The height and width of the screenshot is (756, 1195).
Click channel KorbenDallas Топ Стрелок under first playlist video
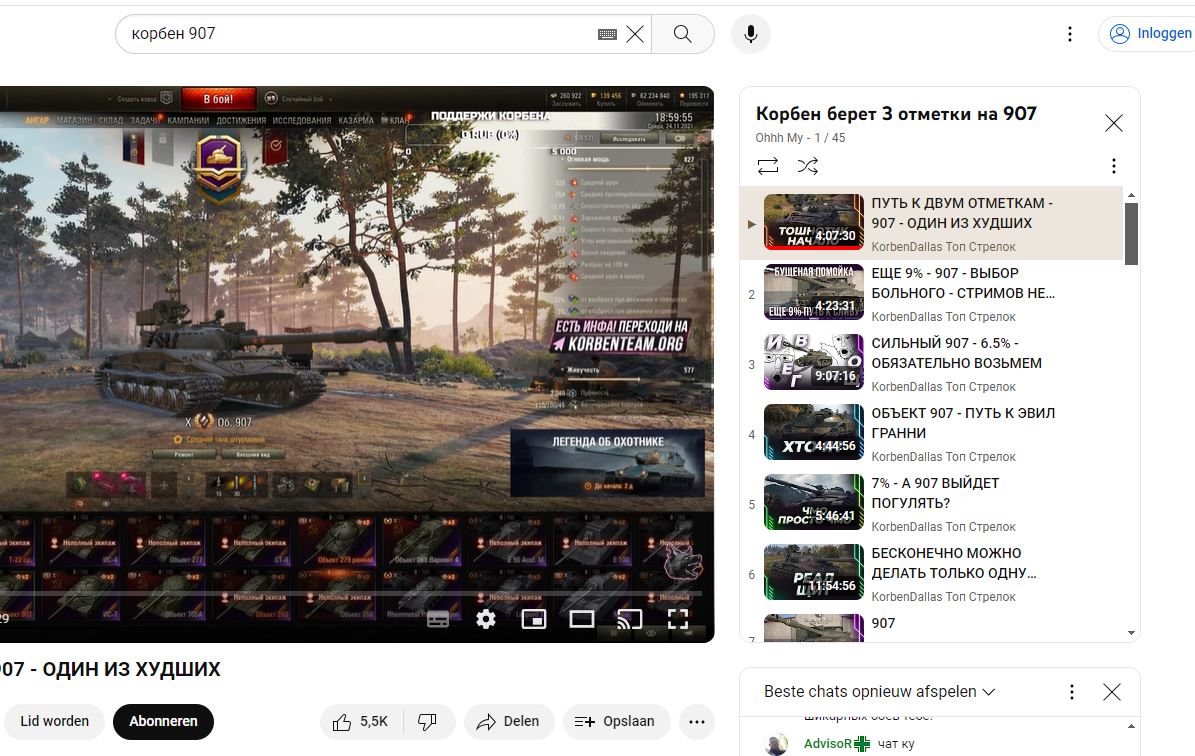[x=944, y=246]
